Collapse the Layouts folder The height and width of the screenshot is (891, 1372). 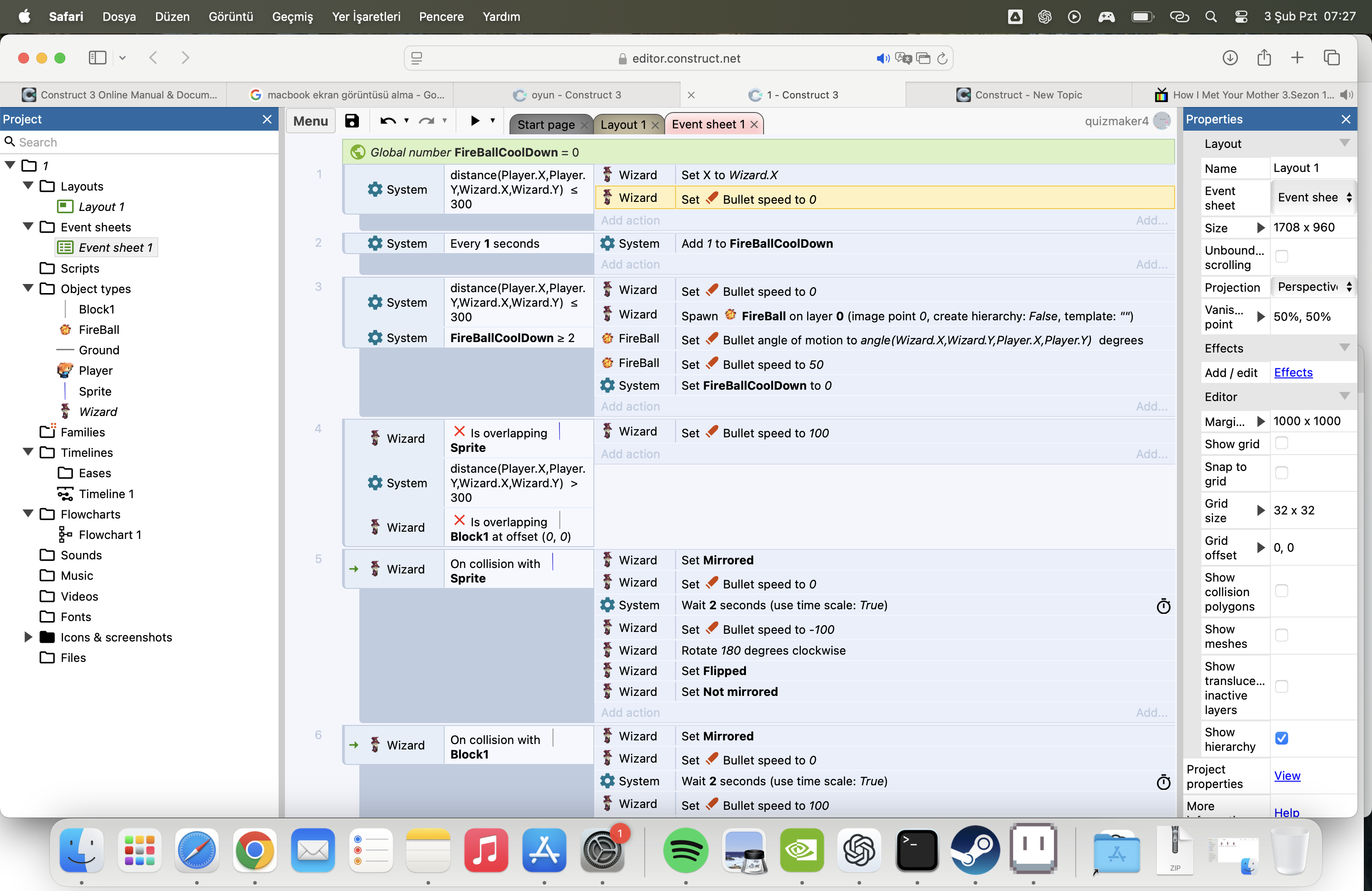pyautogui.click(x=28, y=186)
